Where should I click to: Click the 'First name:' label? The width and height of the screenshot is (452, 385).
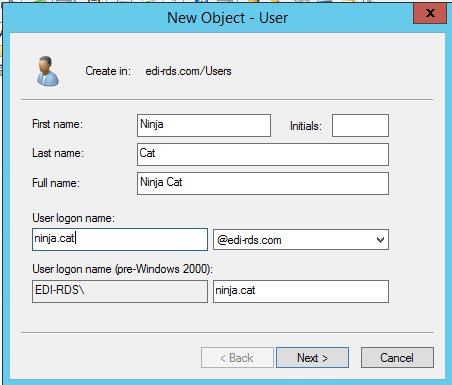[57, 124]
